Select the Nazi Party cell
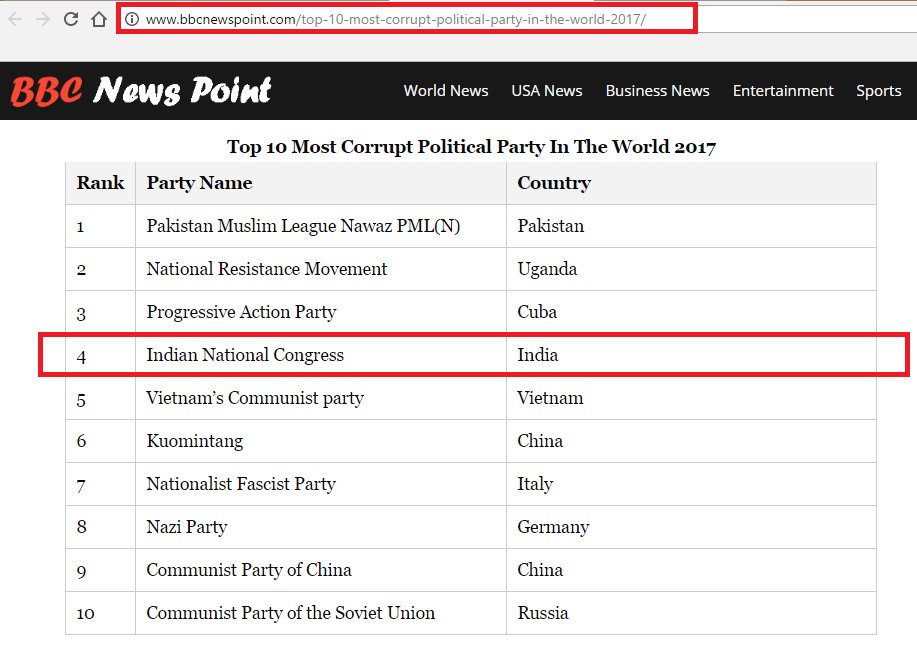Image resolution: width=917 pixels, height=656 pixels. [x=321, y=527]
